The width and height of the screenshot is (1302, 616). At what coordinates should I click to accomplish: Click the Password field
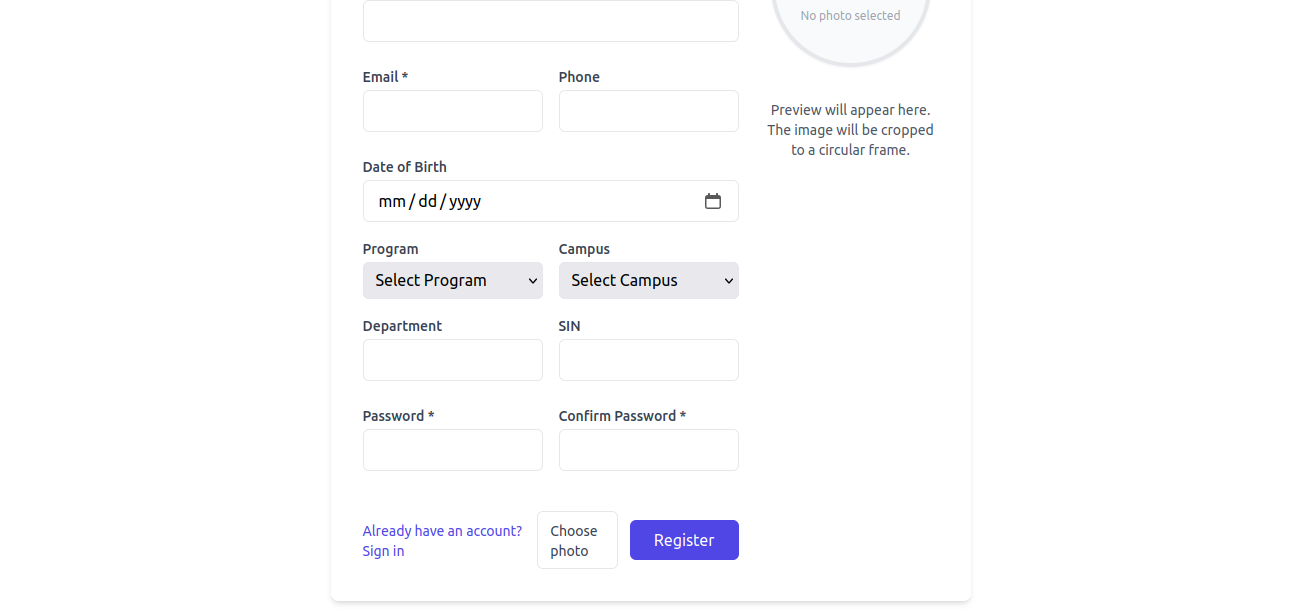click(452, 450)
